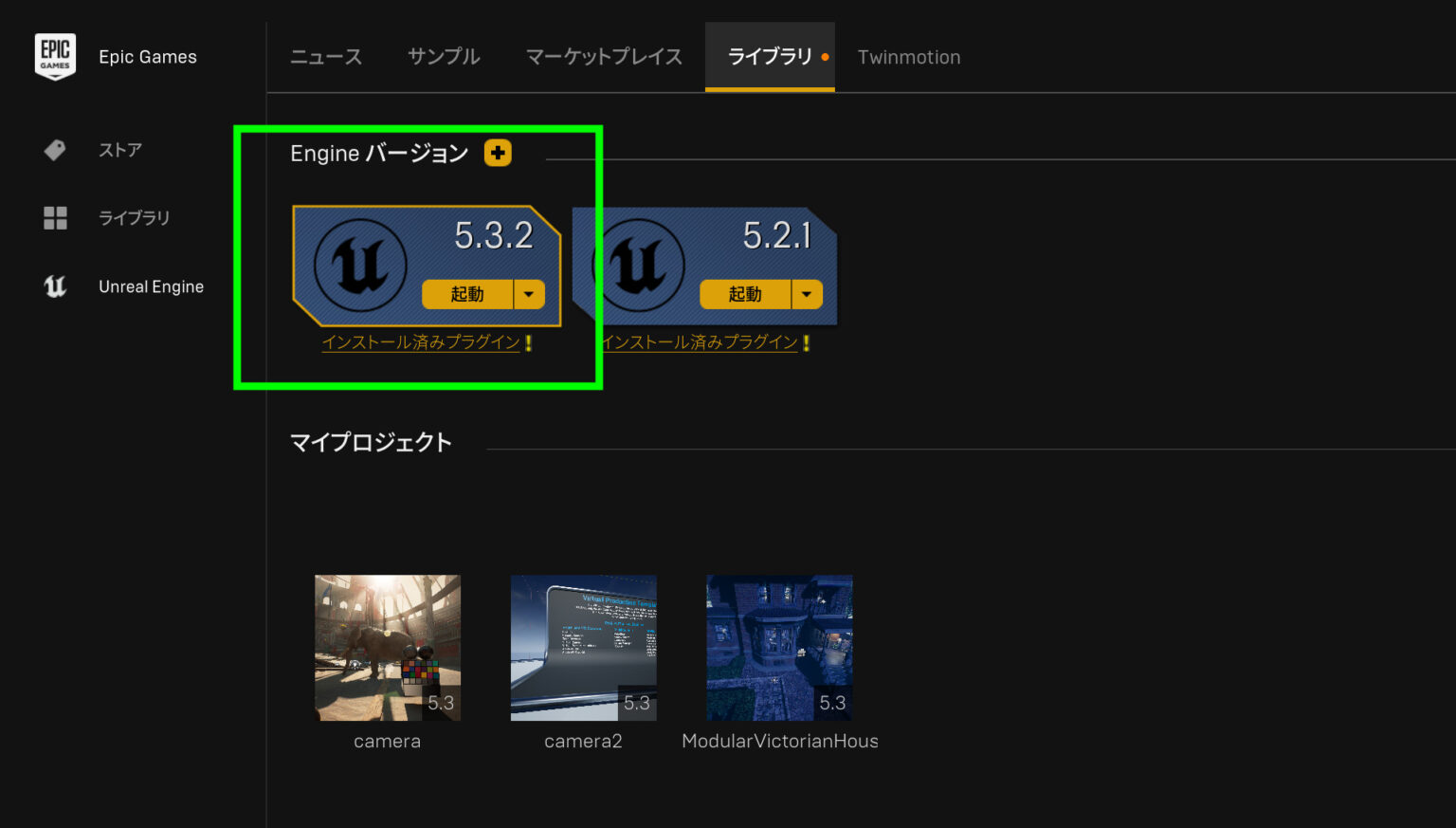Select the ストア tag icon in sidebar
1456x828 pixels.
pyautogui.click(x=54, y=150)
